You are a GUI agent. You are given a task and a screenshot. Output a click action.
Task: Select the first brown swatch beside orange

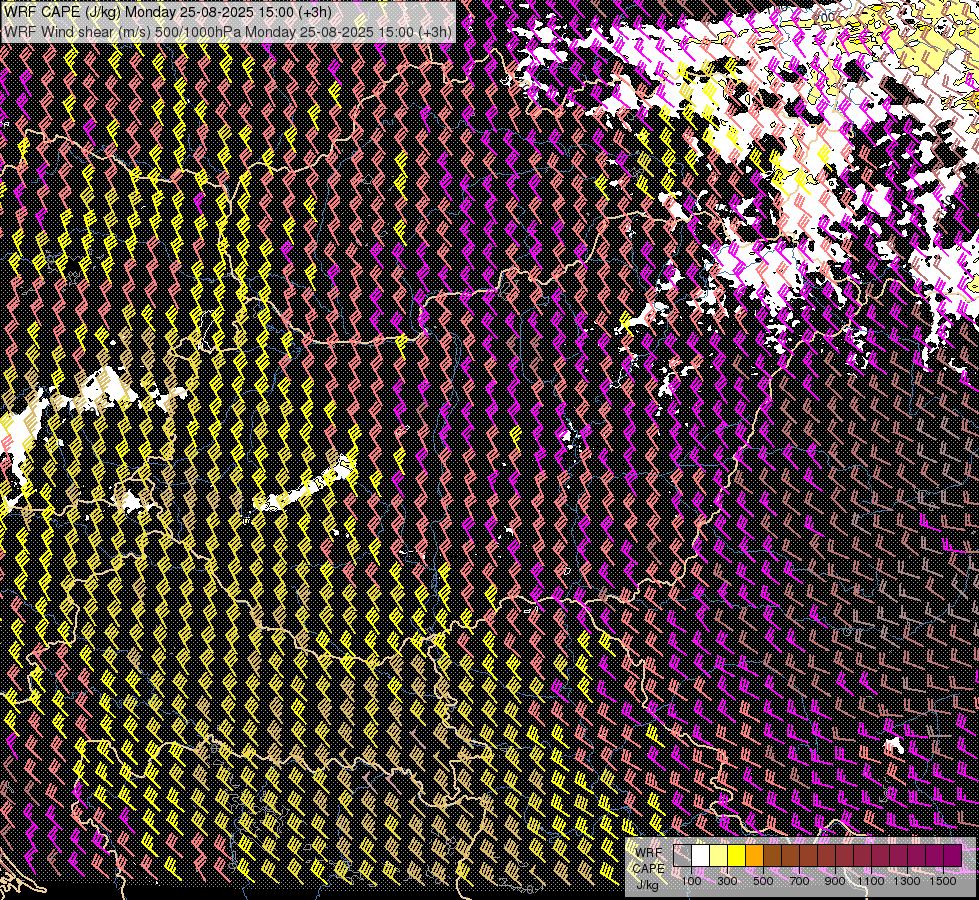click(772, 856)
